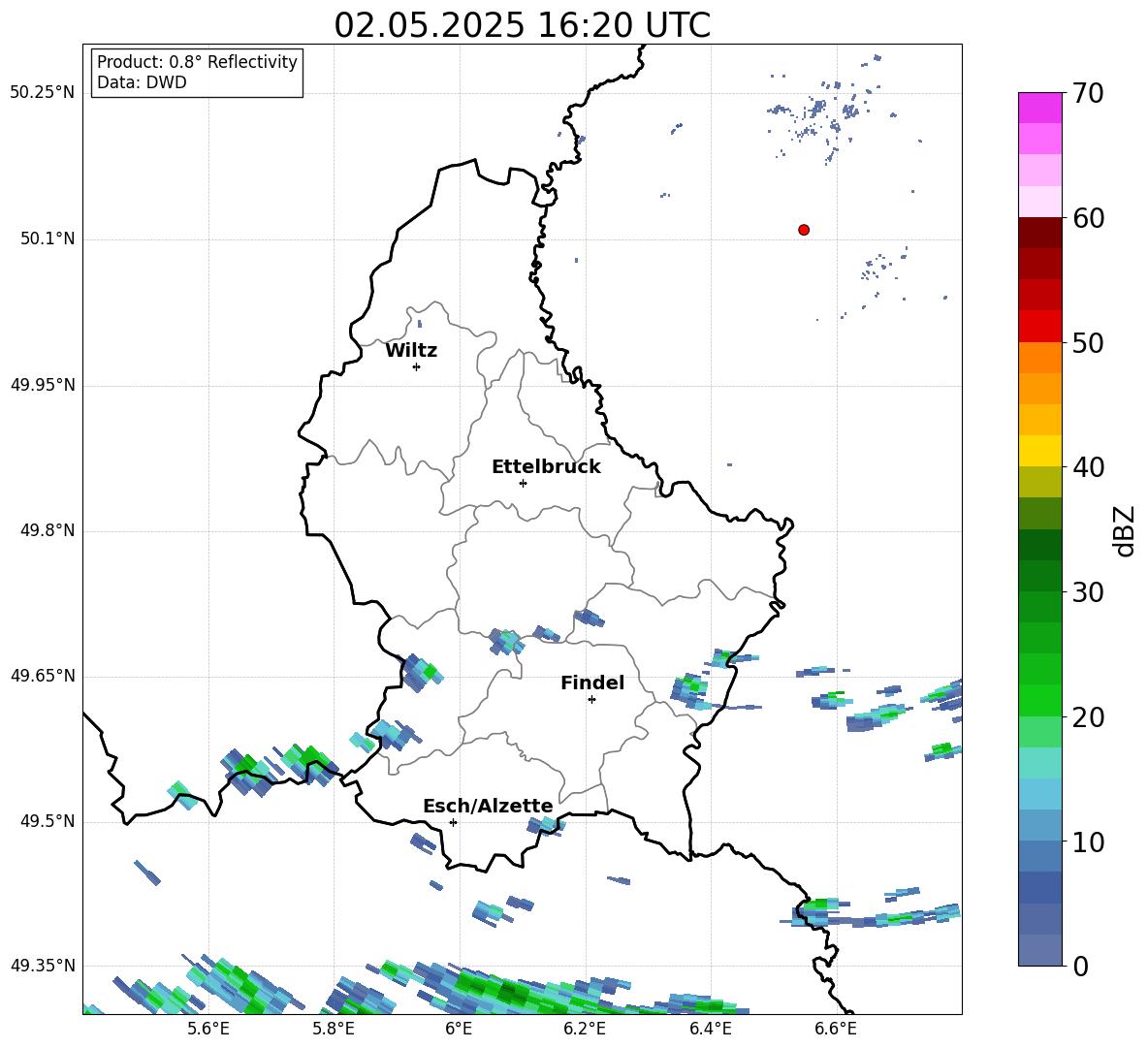Viewport: 1148px width, 1048px height.
Task: Click the yellow 40 dBZ color band
Action: click(x=1039, y=451)
